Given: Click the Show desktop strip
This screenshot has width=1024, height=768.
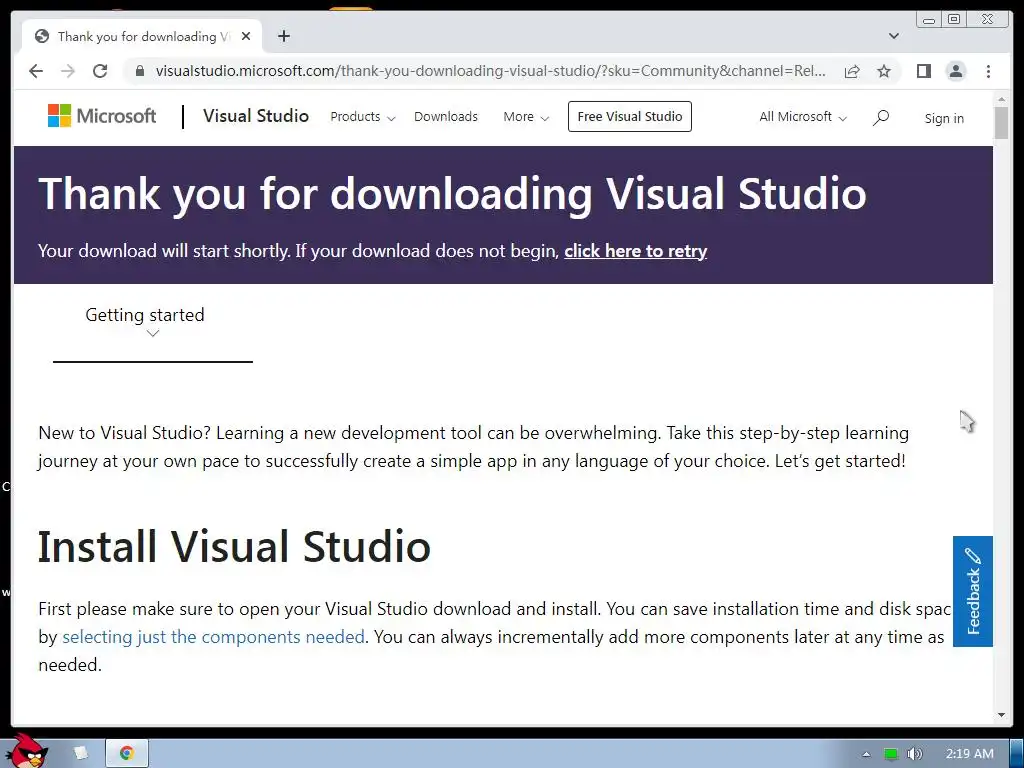Looking at the screenshot, I should (1017, 754).
